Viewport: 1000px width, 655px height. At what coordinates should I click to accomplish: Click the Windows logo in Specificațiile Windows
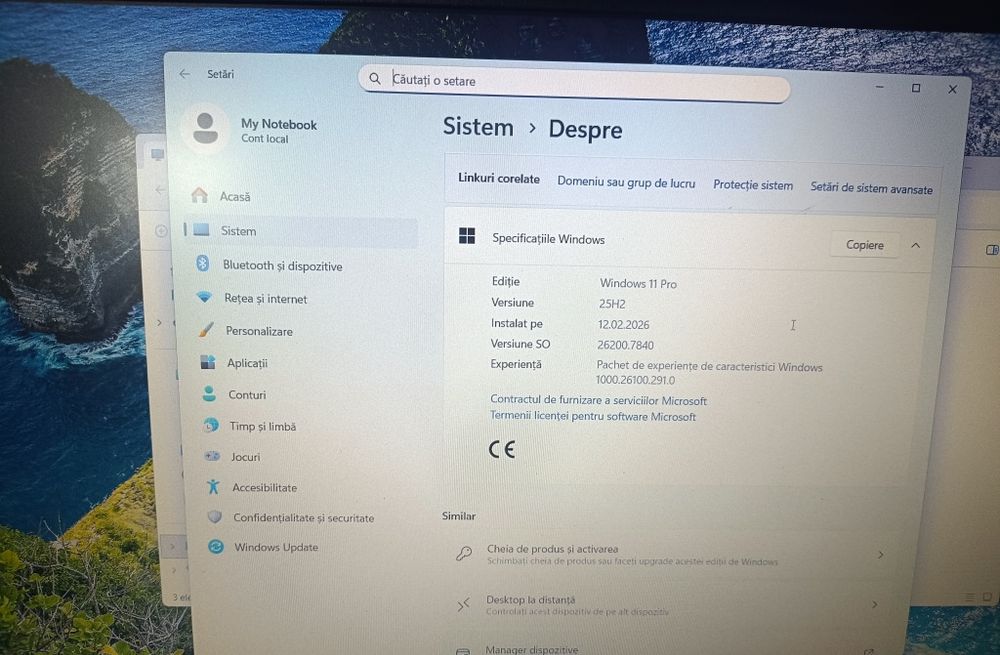pyautogui.click(x=467, y=236)
